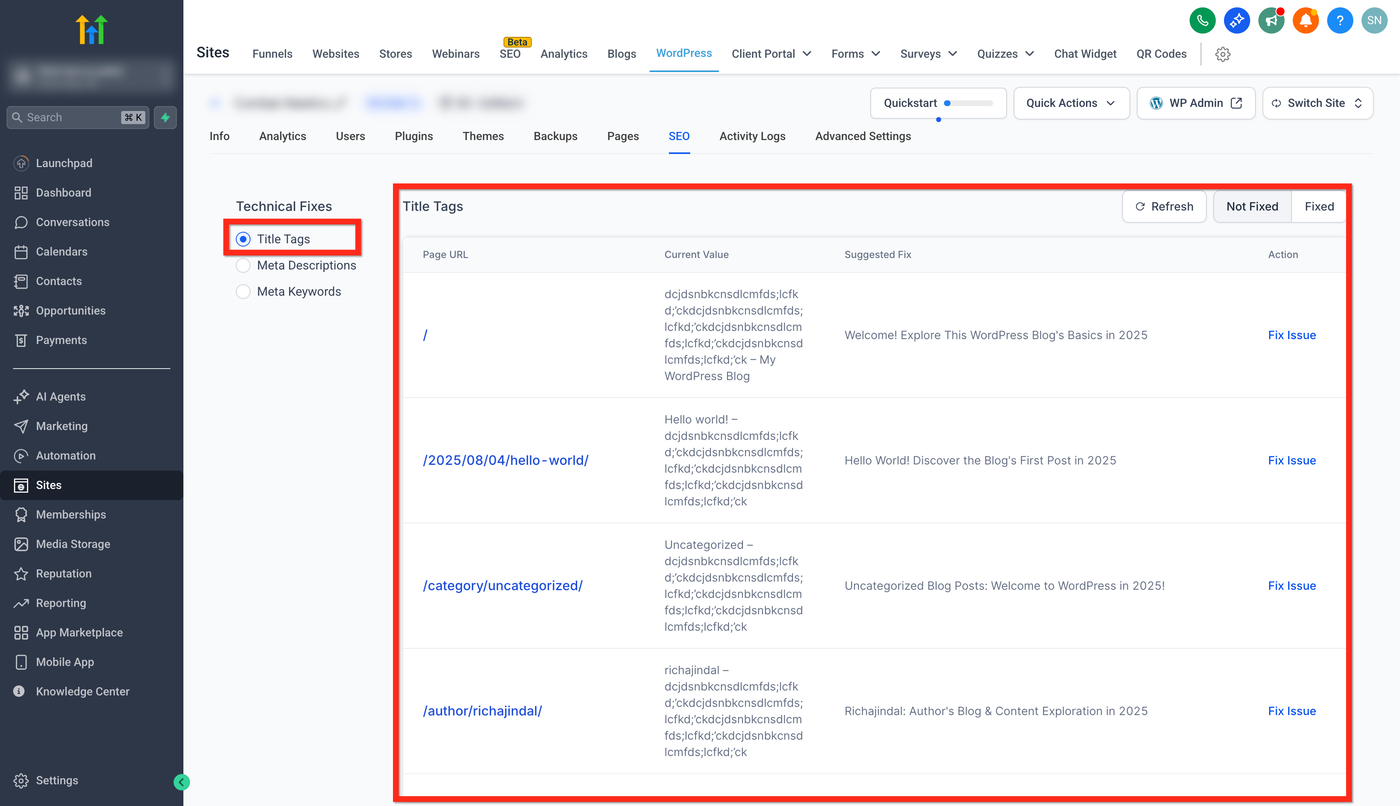Click the sidebar Search field
1400x806 pixels.
point(70,117)
